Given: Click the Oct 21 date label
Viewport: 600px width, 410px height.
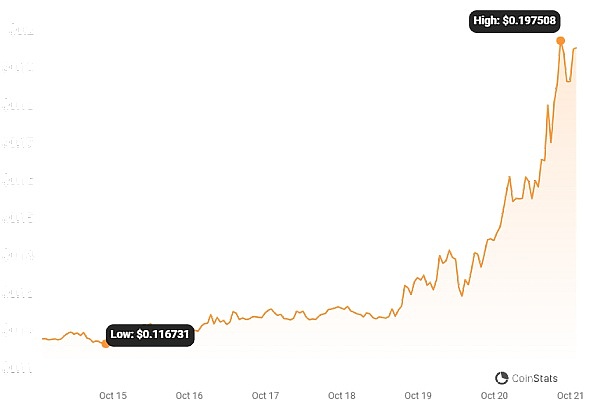Looking at the screenshot, I should [569, 396].
